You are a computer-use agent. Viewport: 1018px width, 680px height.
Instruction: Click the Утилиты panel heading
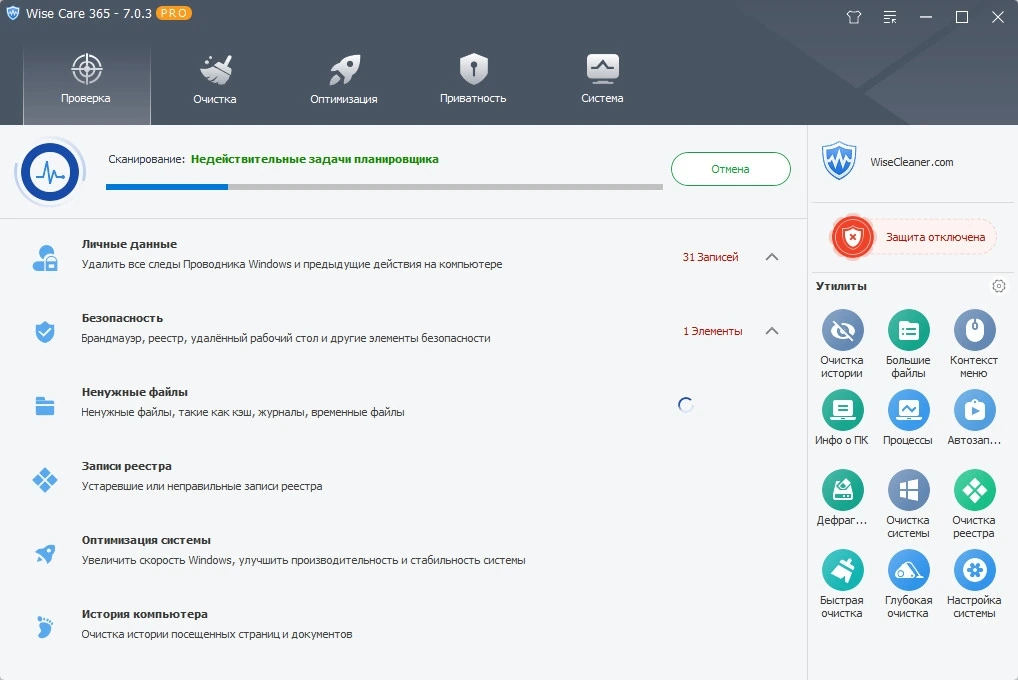click(x=841, y=286)
